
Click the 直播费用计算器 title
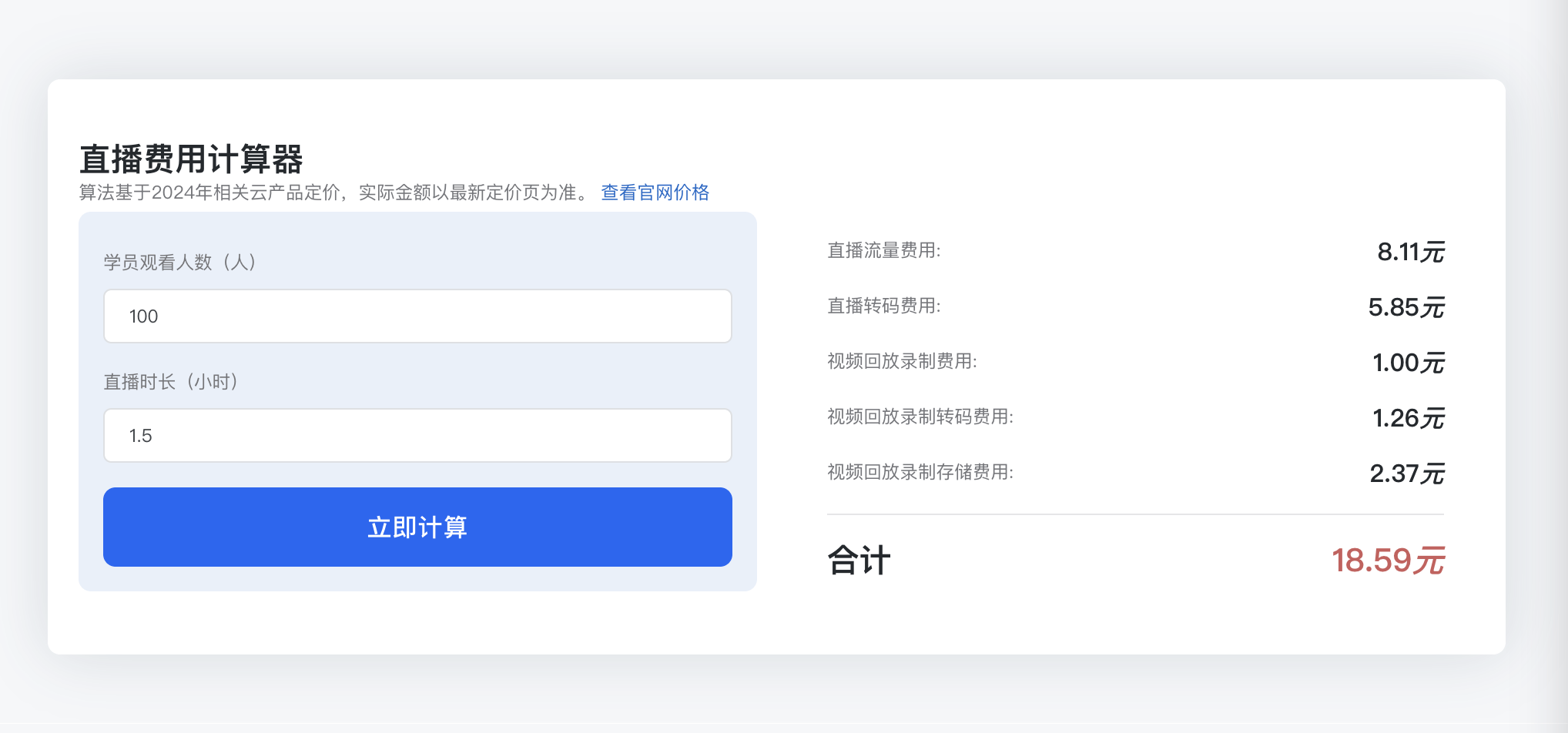191,159
